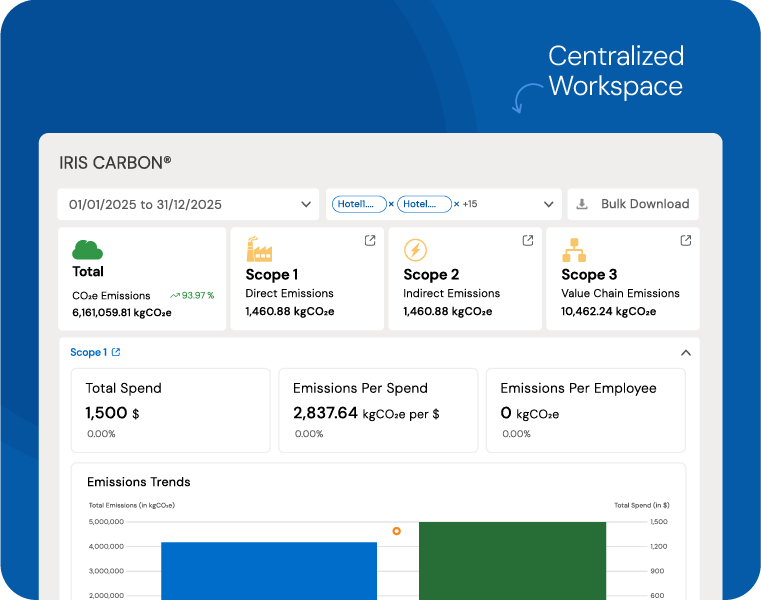Click external link icon beside blue Scope 1
Screen dimensions: 761x600
116,352
